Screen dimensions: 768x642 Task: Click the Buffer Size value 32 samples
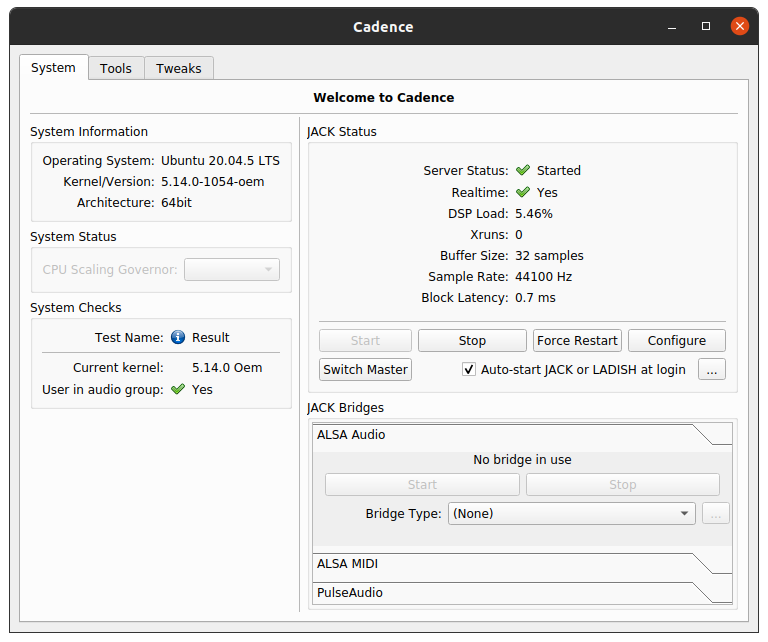coord(549,256)
